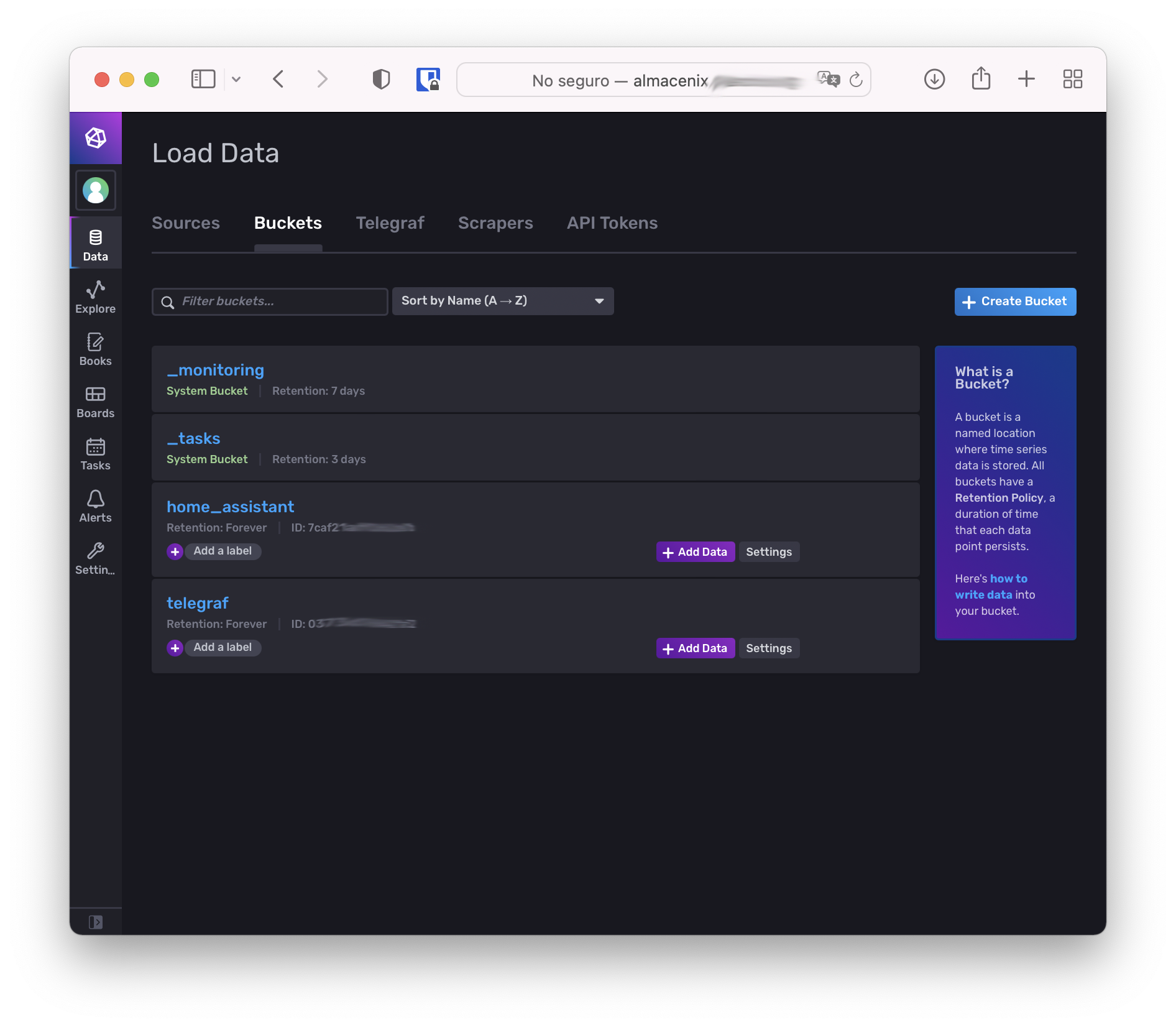Click the 'What is a Bucket?' heading
Screen dimensions: 1176x1027
(984, 377)
